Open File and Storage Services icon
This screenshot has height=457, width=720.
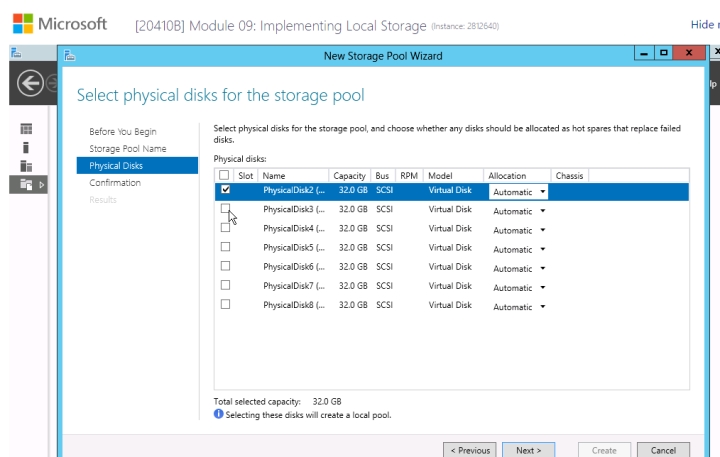pyautogui.click(x=26, y=184)
